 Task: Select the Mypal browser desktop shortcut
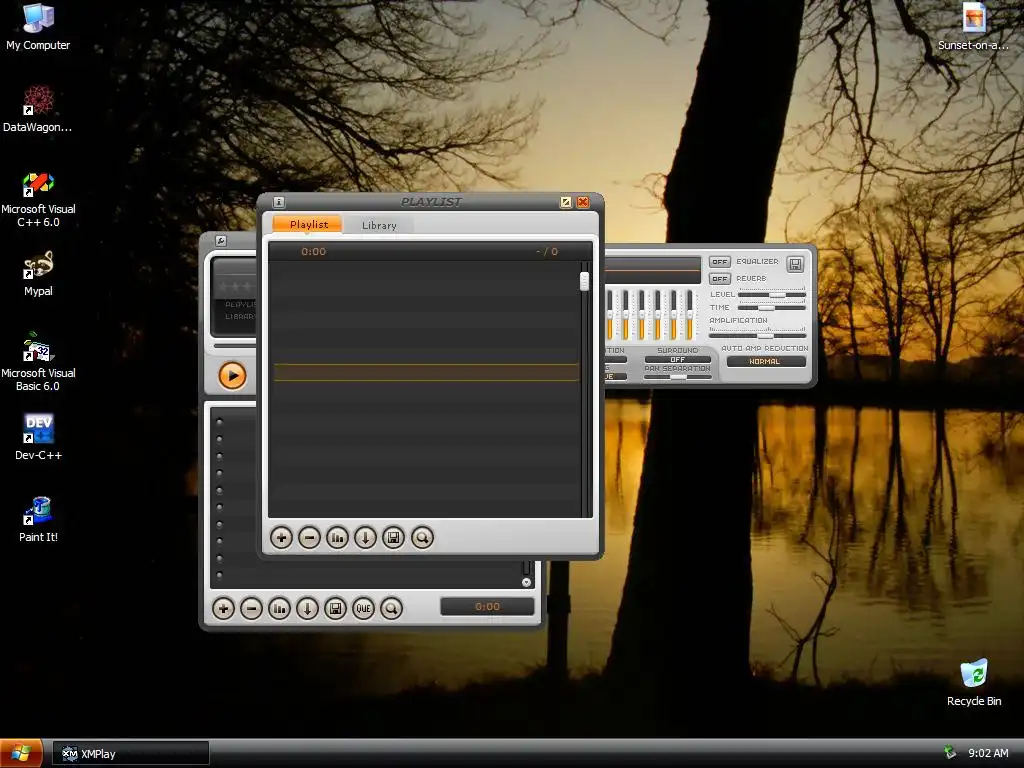coord(38,274)
